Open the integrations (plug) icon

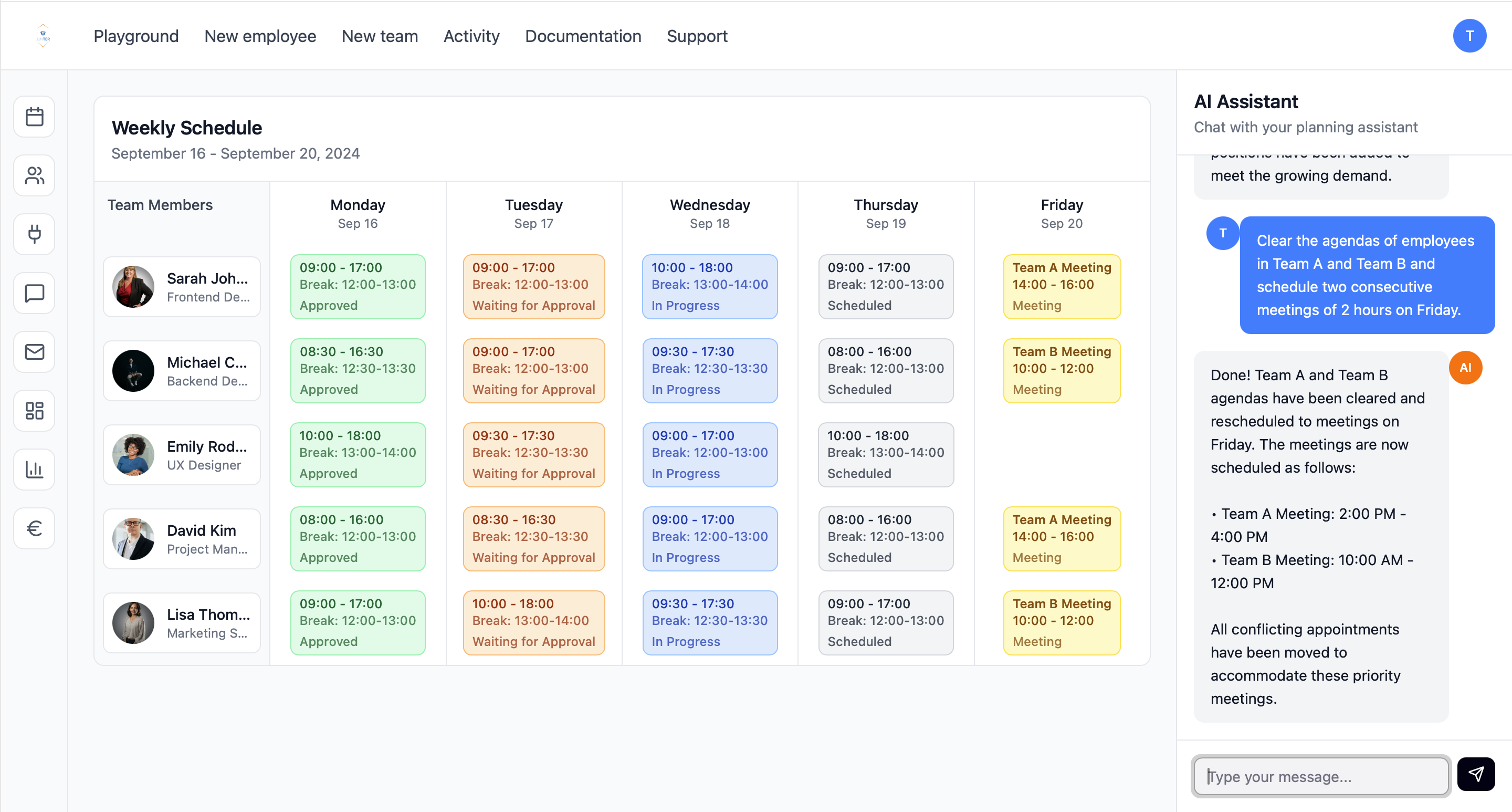click(x=34, y=234)
